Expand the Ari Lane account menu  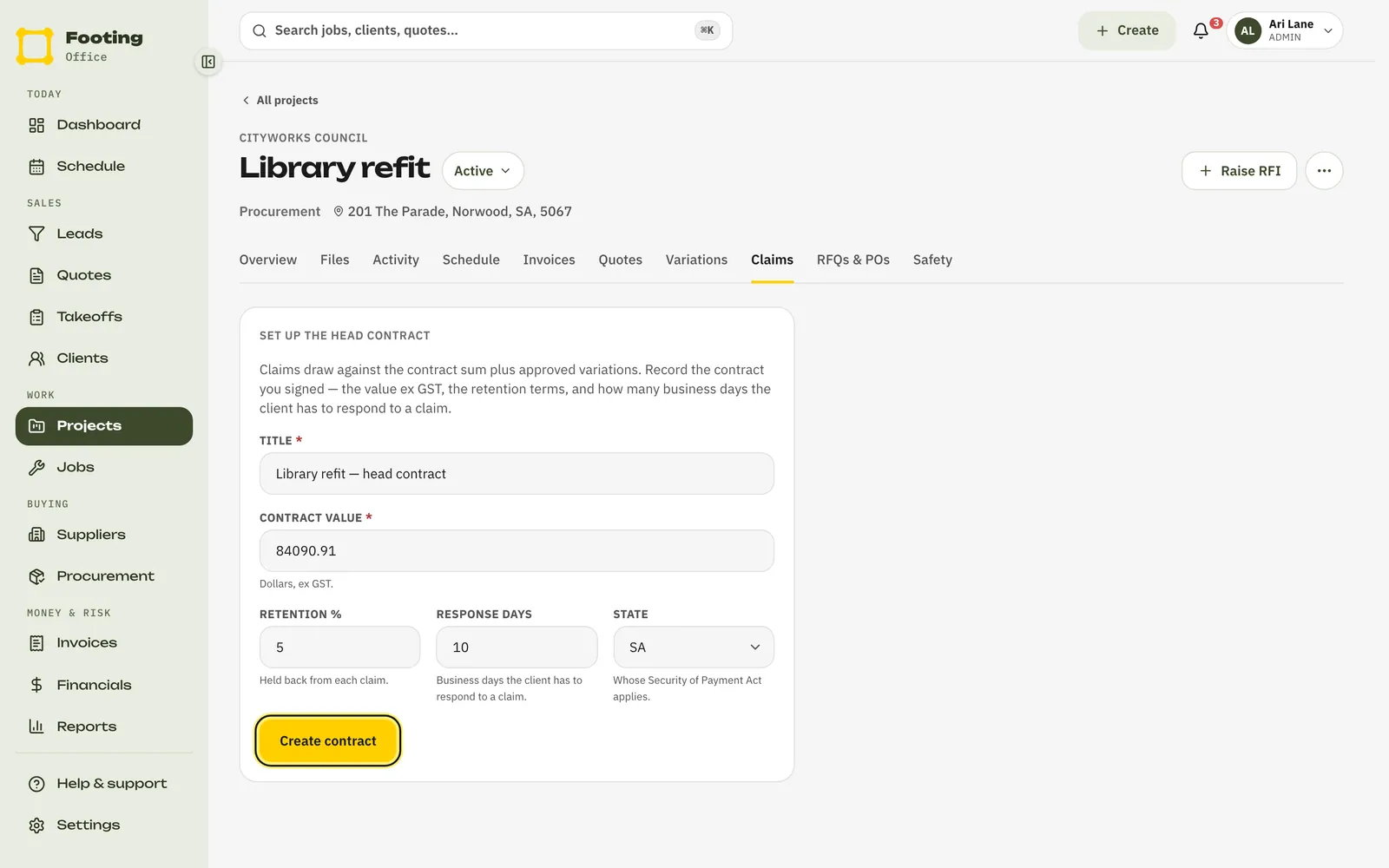tap(1285, 30)
